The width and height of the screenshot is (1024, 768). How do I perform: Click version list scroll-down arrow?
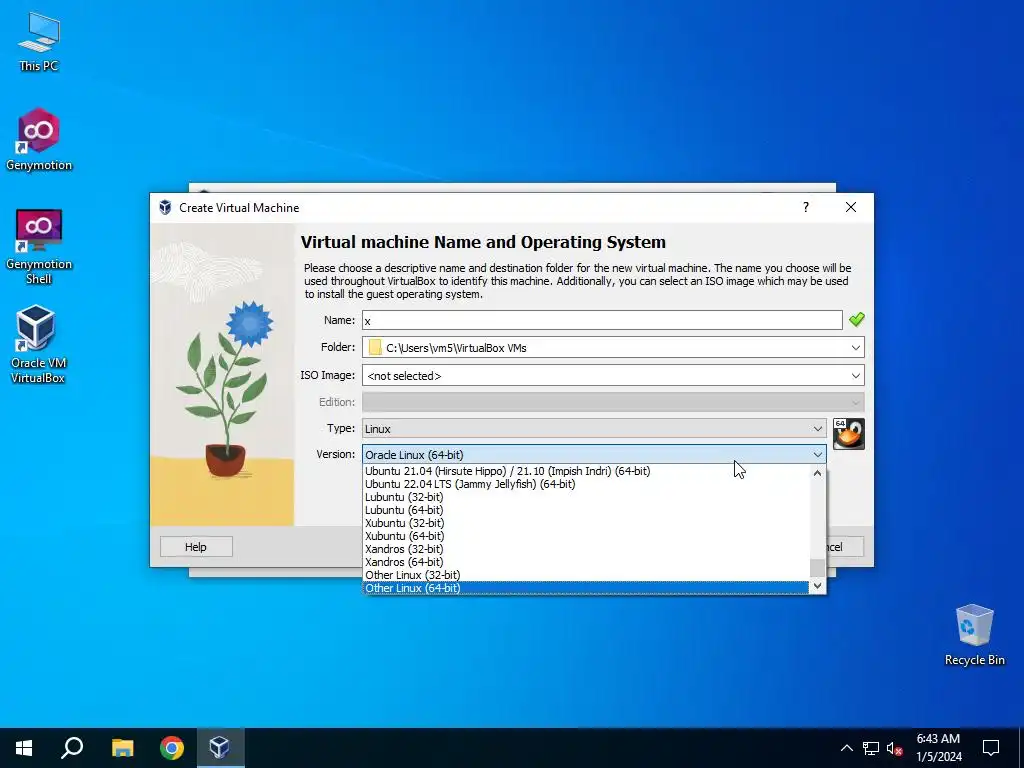(817, 586)
